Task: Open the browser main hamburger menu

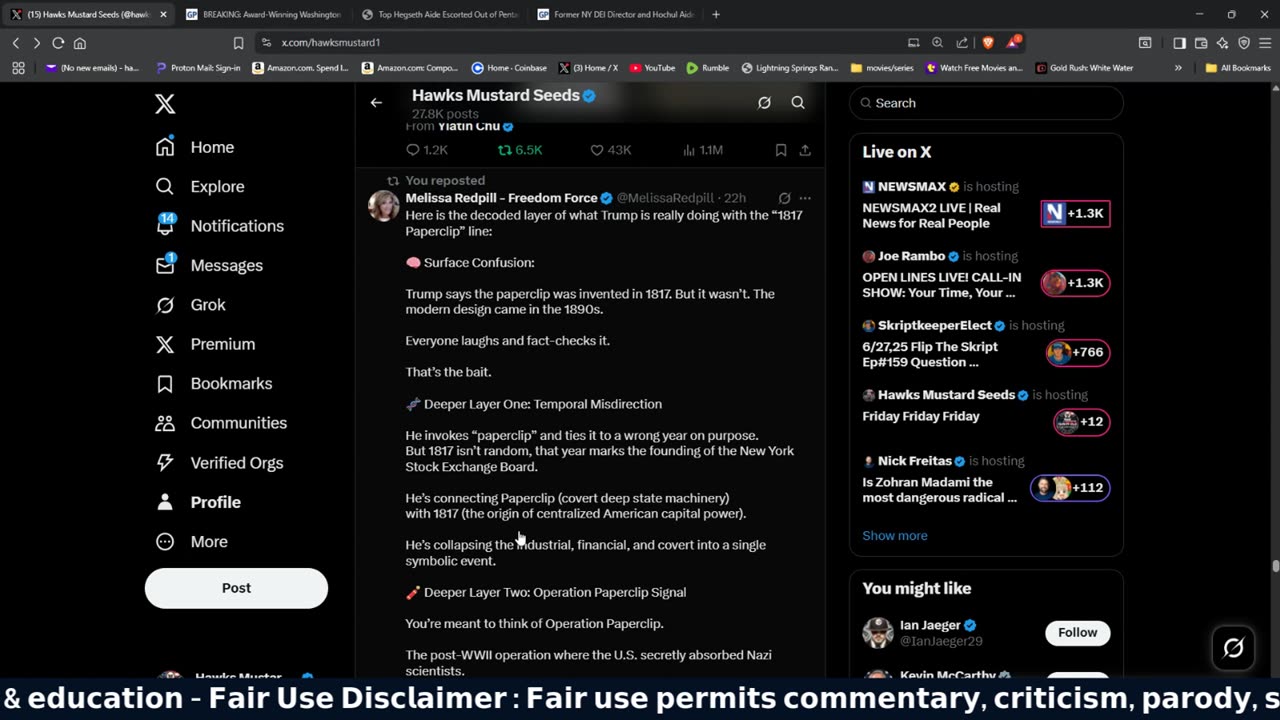Action: point(1265,43)
